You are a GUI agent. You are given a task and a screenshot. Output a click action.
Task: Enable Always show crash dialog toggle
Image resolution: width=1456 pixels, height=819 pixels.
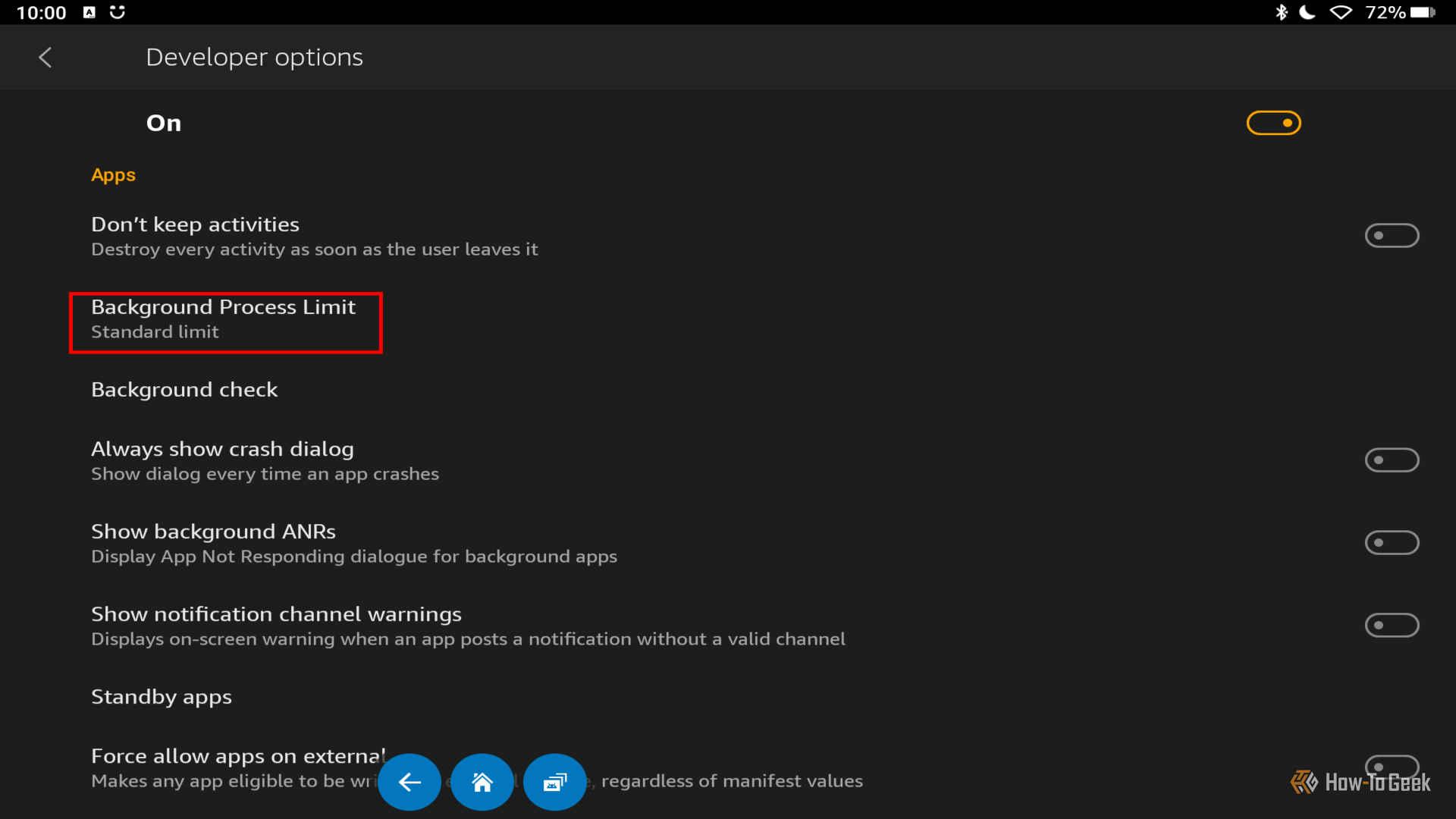[x=1392, y=460]
